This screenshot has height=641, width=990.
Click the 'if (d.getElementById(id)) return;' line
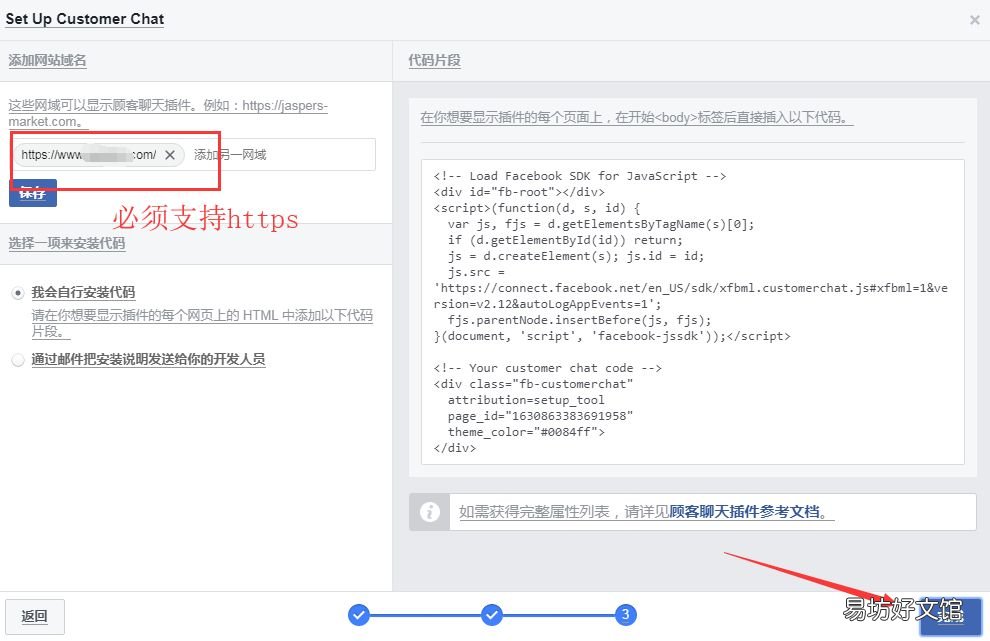565,240
